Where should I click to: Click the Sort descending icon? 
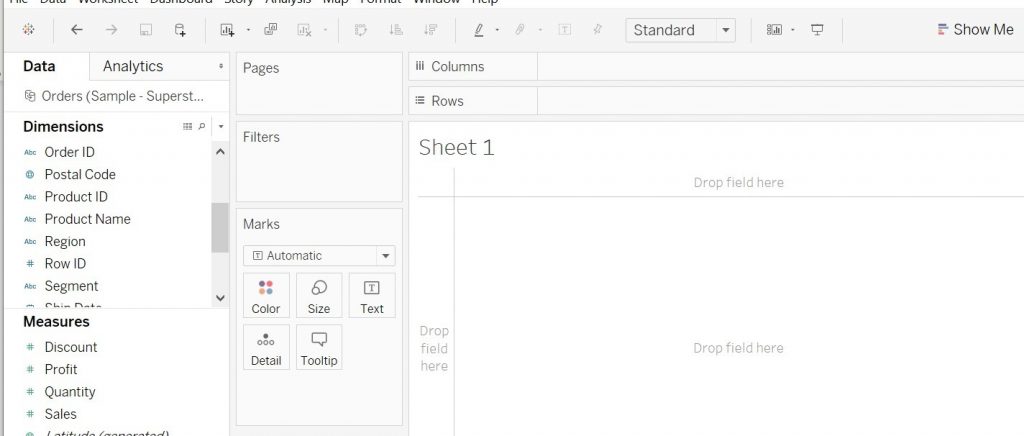click(430, 29)
